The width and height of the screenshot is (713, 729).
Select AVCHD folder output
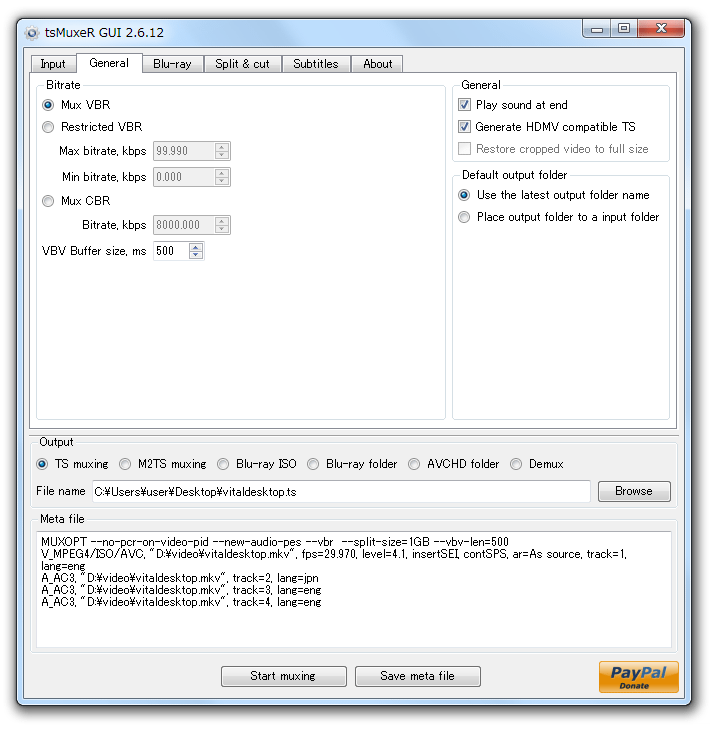414,464
